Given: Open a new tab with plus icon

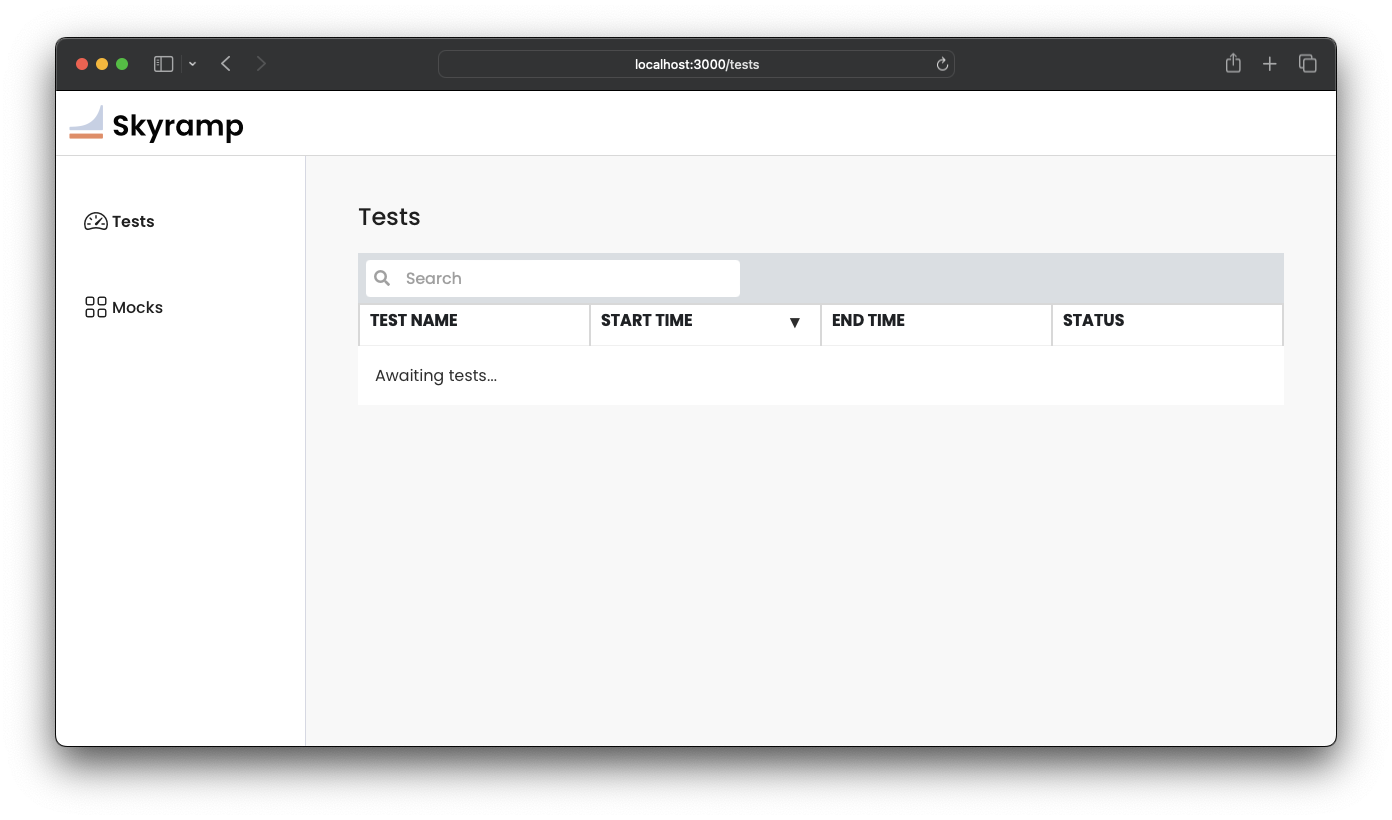Looking at the screenshot, I should pyautogui.click(x=1269, y=64).
